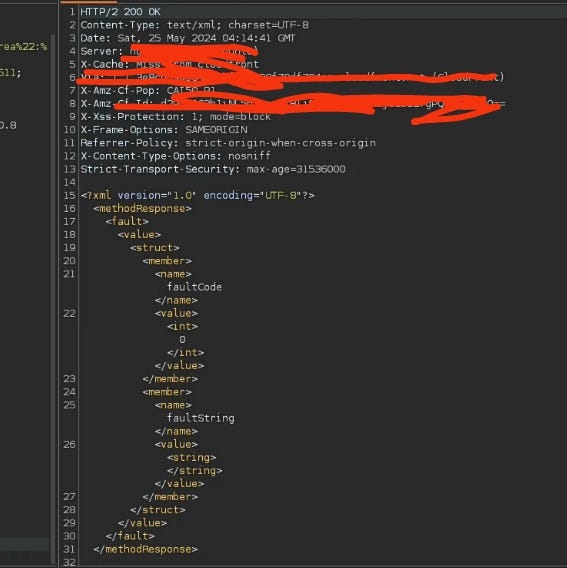Image resolution: width=567 pixels, height=568 pixels.
Task: Click the closing methodResponse tag
Action: pos(145,549)
